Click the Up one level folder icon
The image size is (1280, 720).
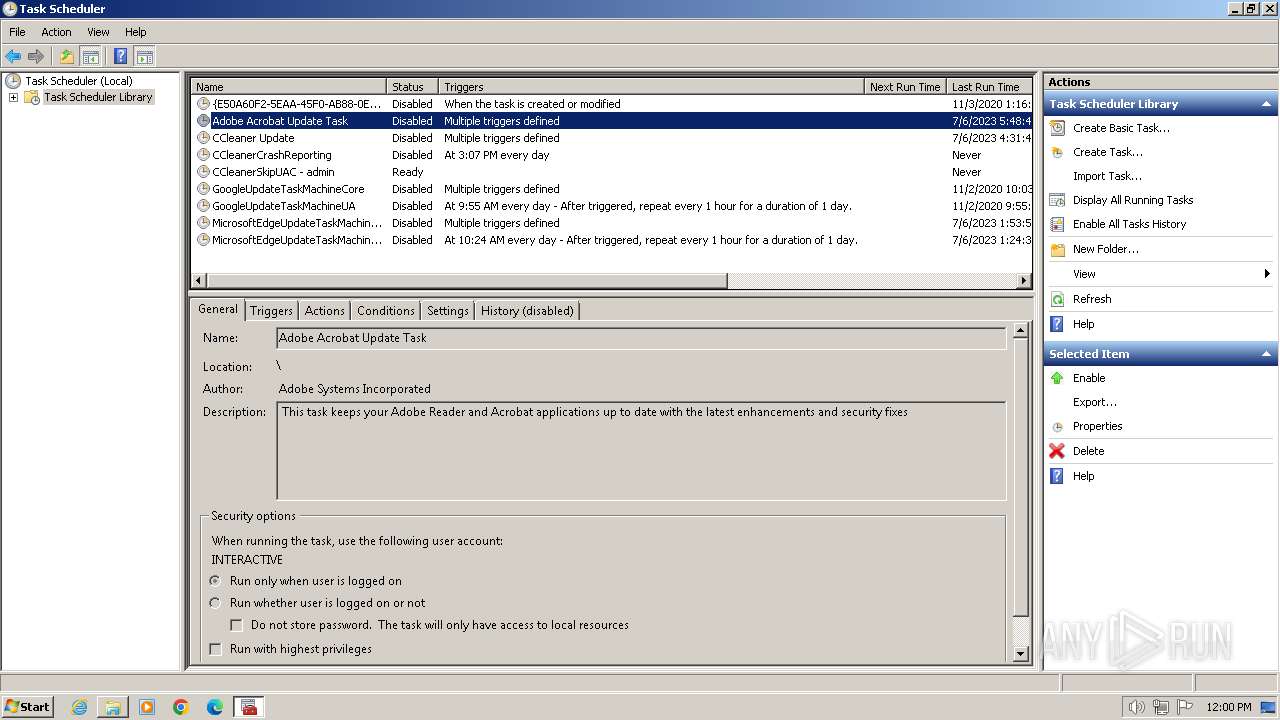tap(67, 57)
